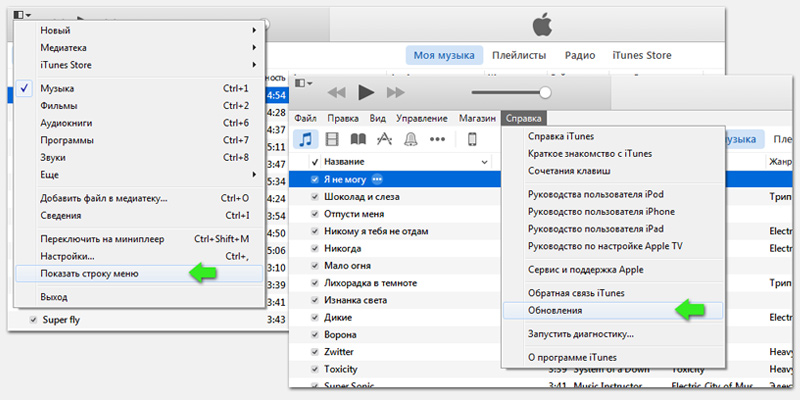Open the Tones bell icon

click(x=411, y=139)
